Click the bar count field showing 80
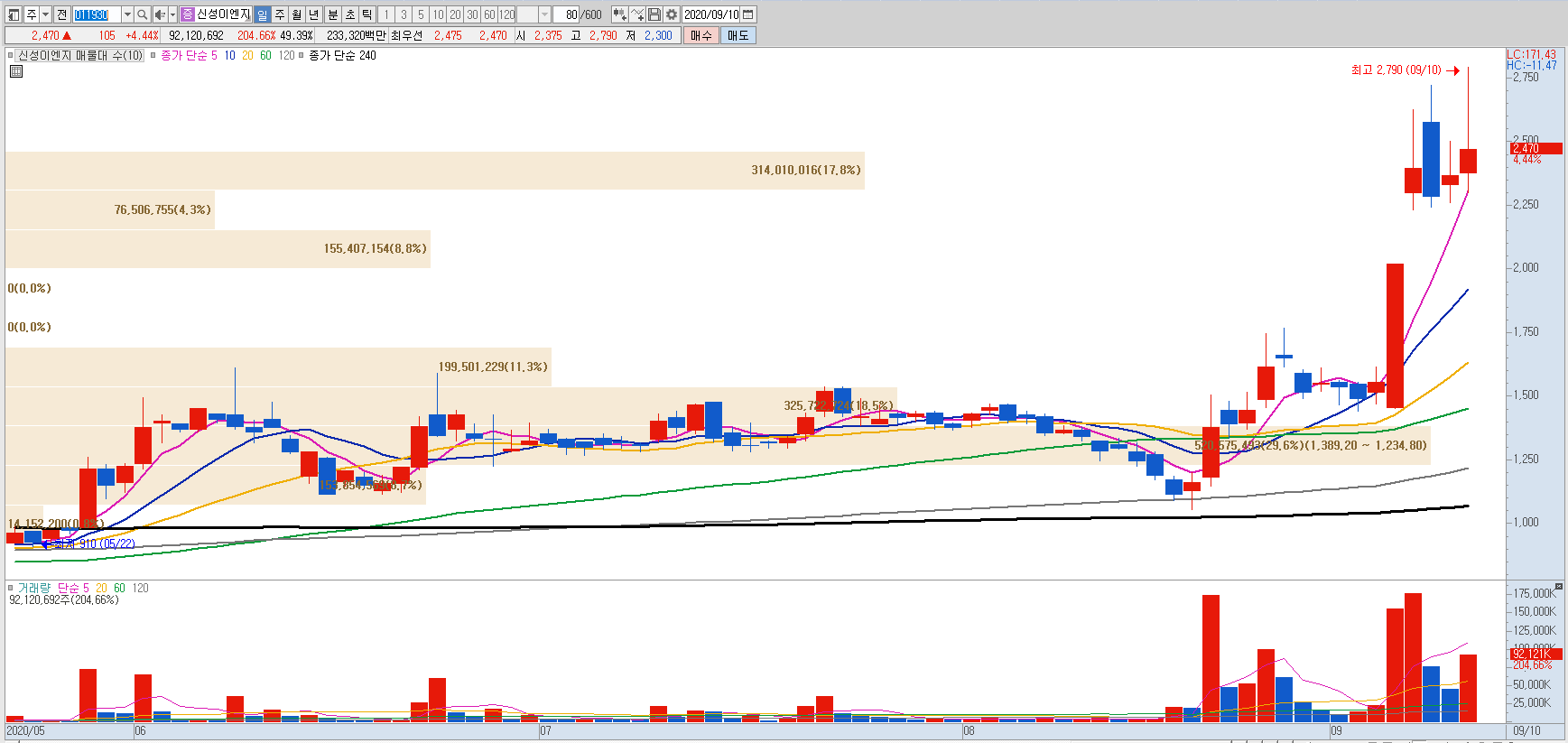Image resolution: width=1568 pixels, height=743 pixels. click(566, 14)
